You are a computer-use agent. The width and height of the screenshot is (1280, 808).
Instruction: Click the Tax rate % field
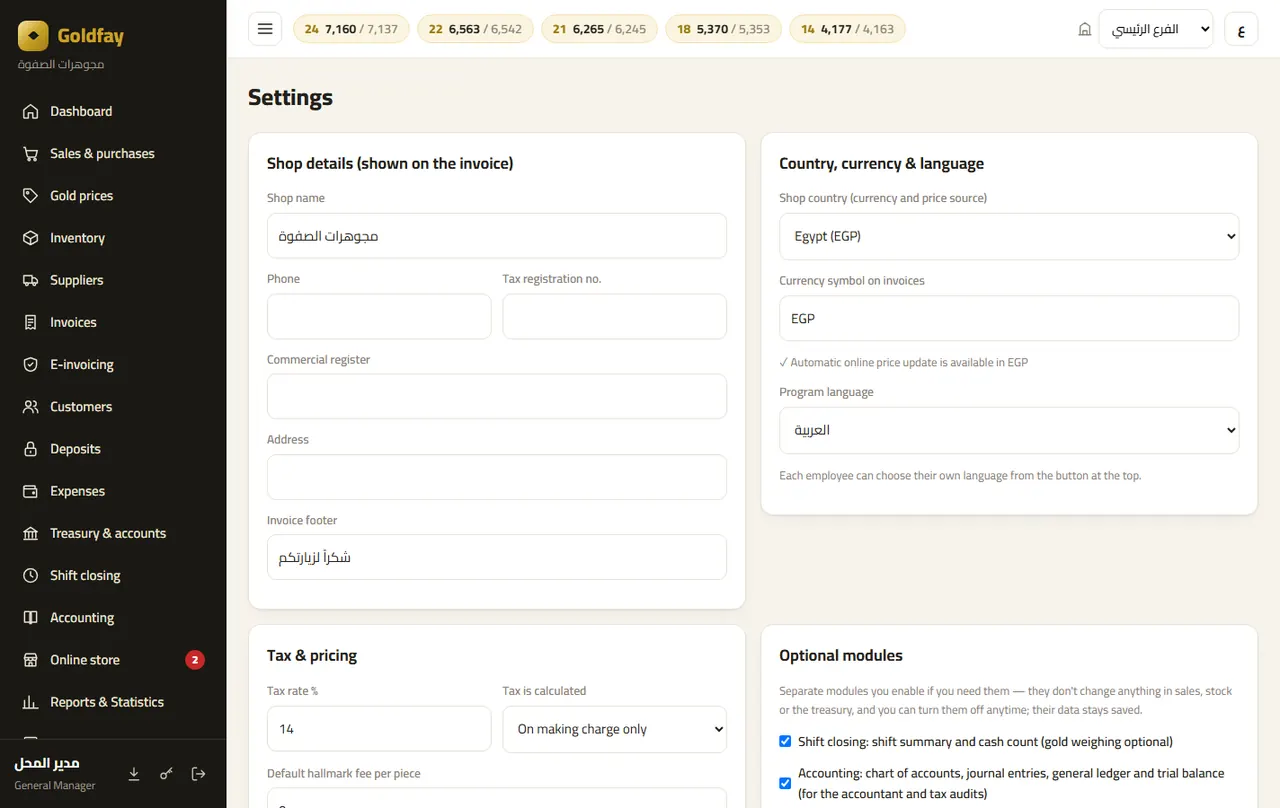(379, 729)
